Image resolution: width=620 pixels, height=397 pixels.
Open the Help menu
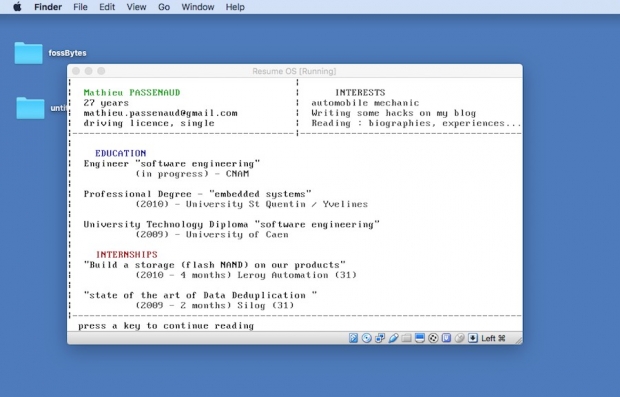(235, 7)
